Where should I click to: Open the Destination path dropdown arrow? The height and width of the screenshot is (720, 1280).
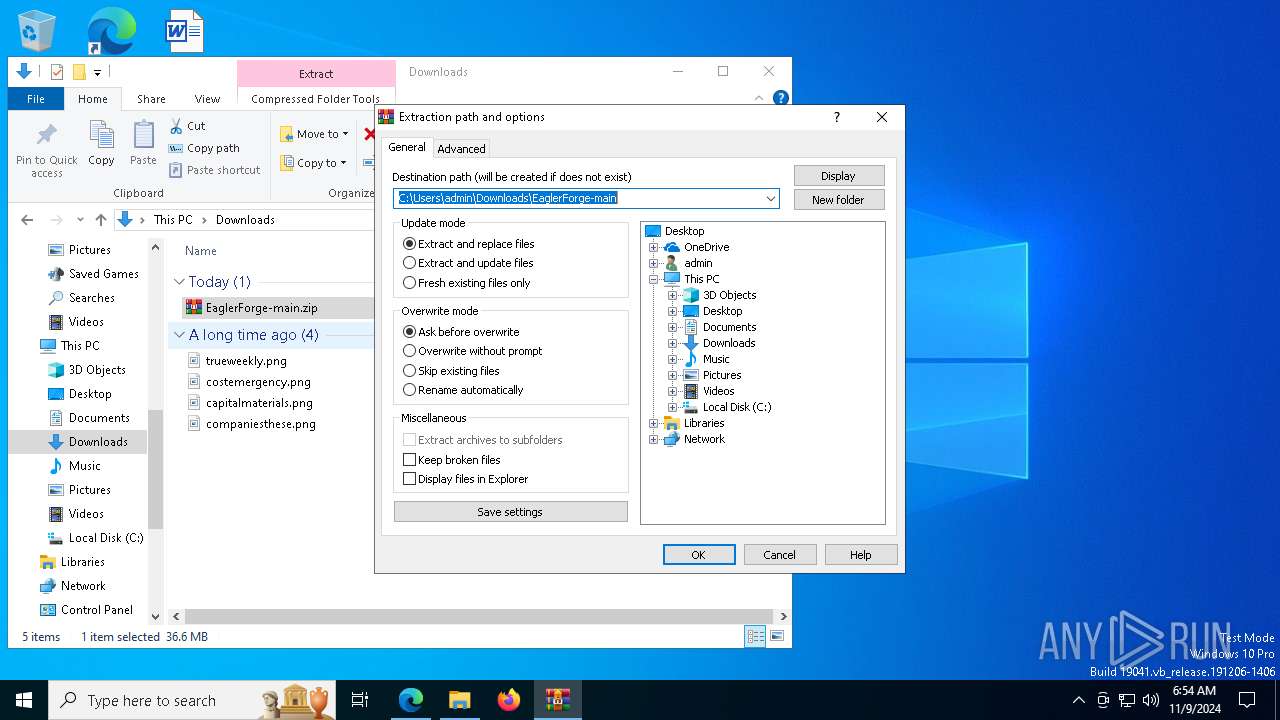pyautogui.click(x=771, y=198)
